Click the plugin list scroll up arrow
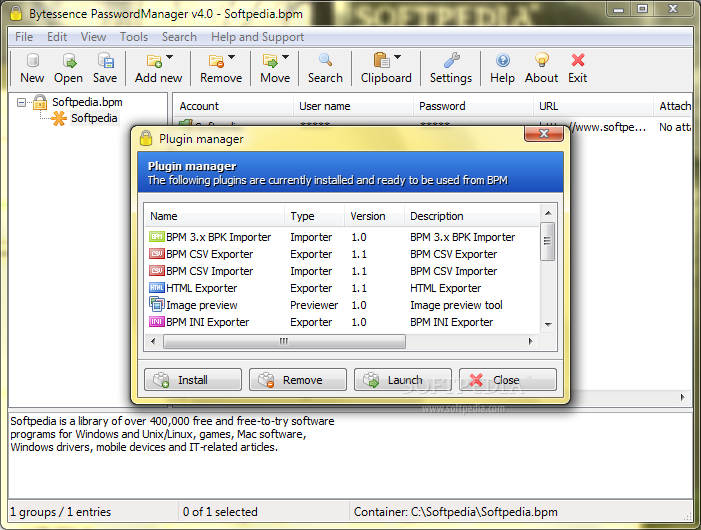 548,214
